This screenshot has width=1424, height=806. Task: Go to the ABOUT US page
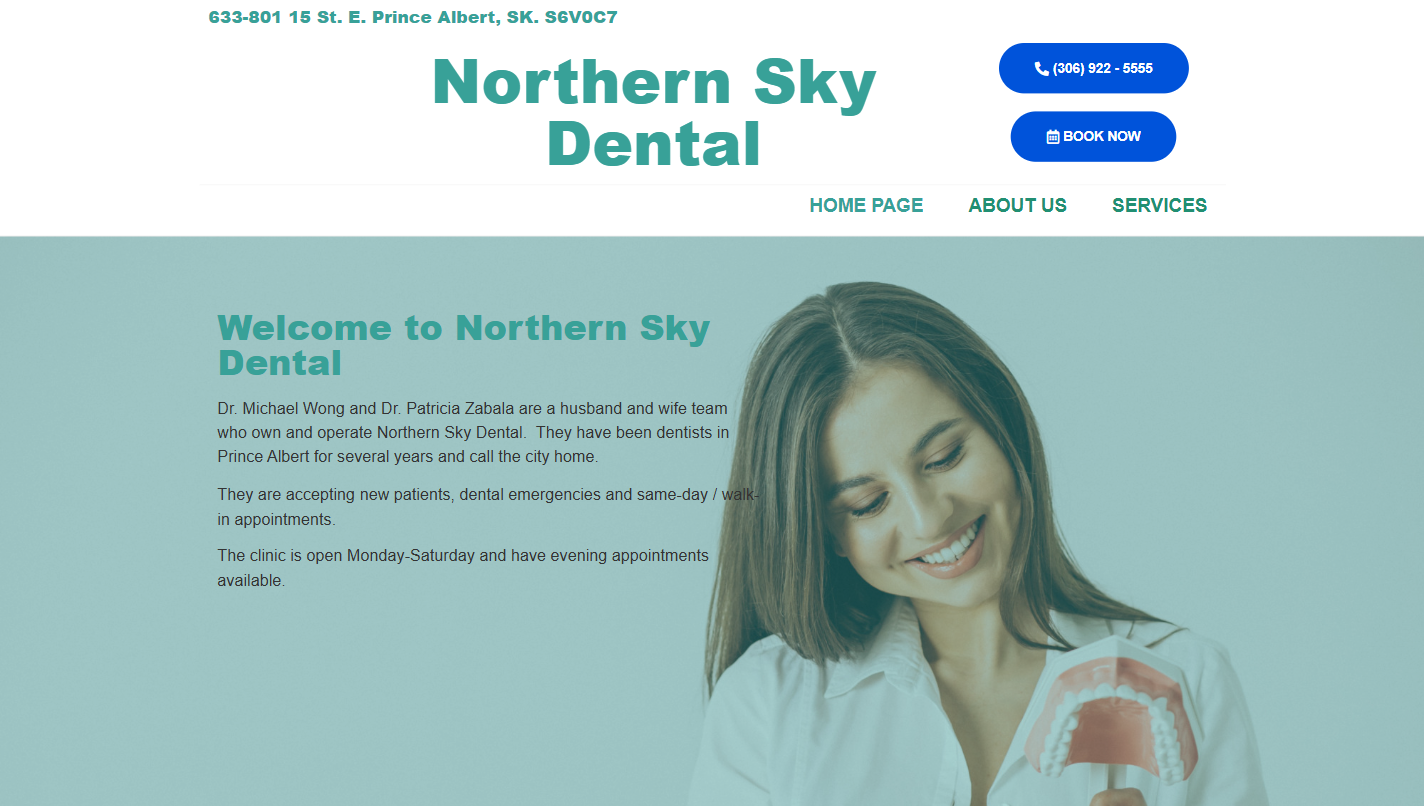(1017, 205)
